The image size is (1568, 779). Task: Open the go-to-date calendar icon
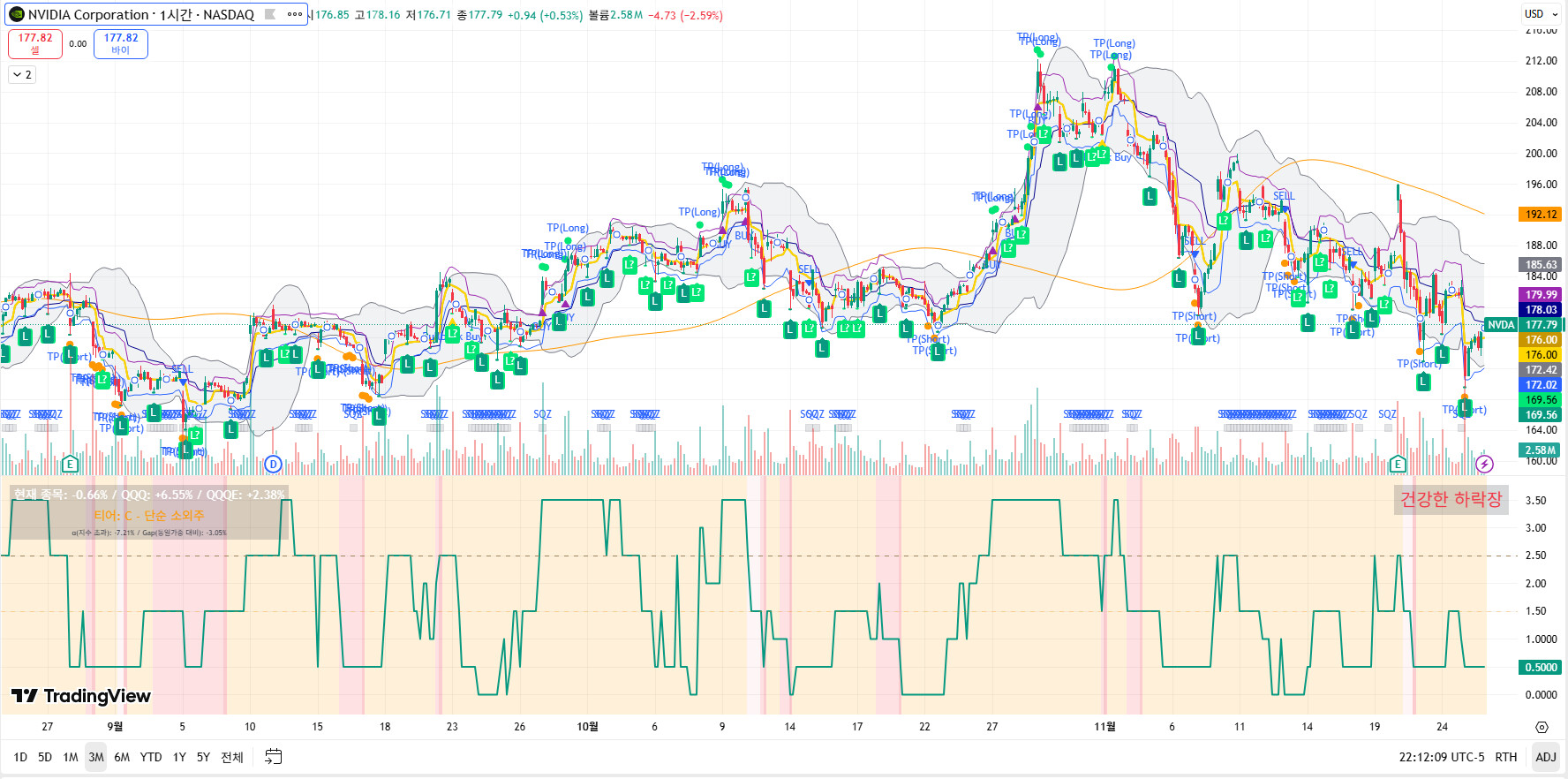pos(274,757)
